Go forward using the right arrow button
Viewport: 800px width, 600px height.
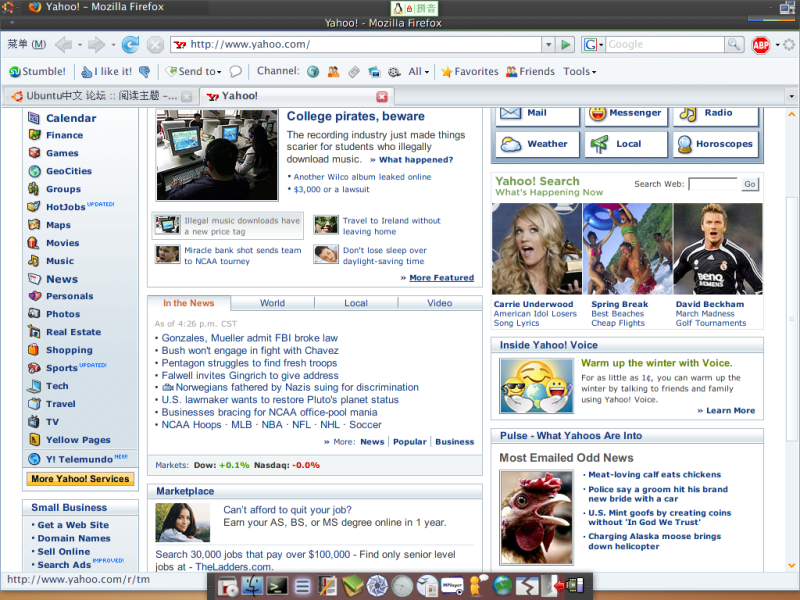pyautogui.click(x=96, y=45)
